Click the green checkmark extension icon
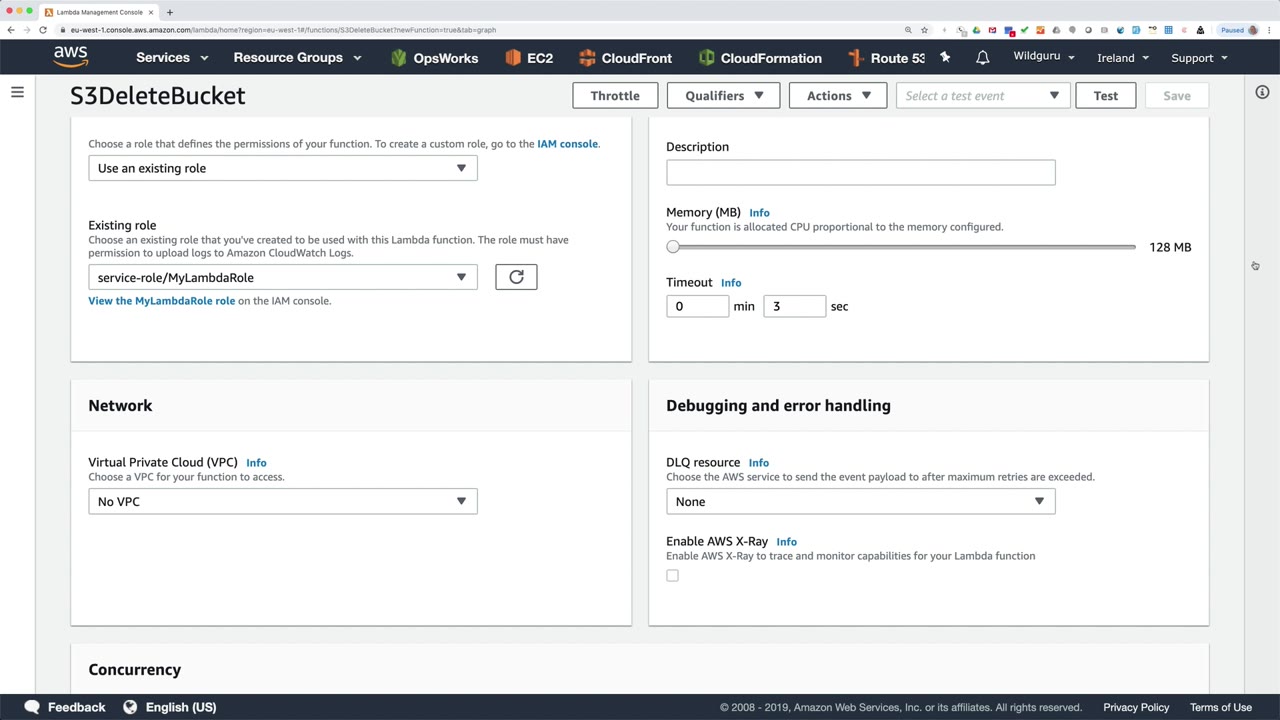Image resolution: width=1280 pixels, height=720 pixels. [1024, 30]
